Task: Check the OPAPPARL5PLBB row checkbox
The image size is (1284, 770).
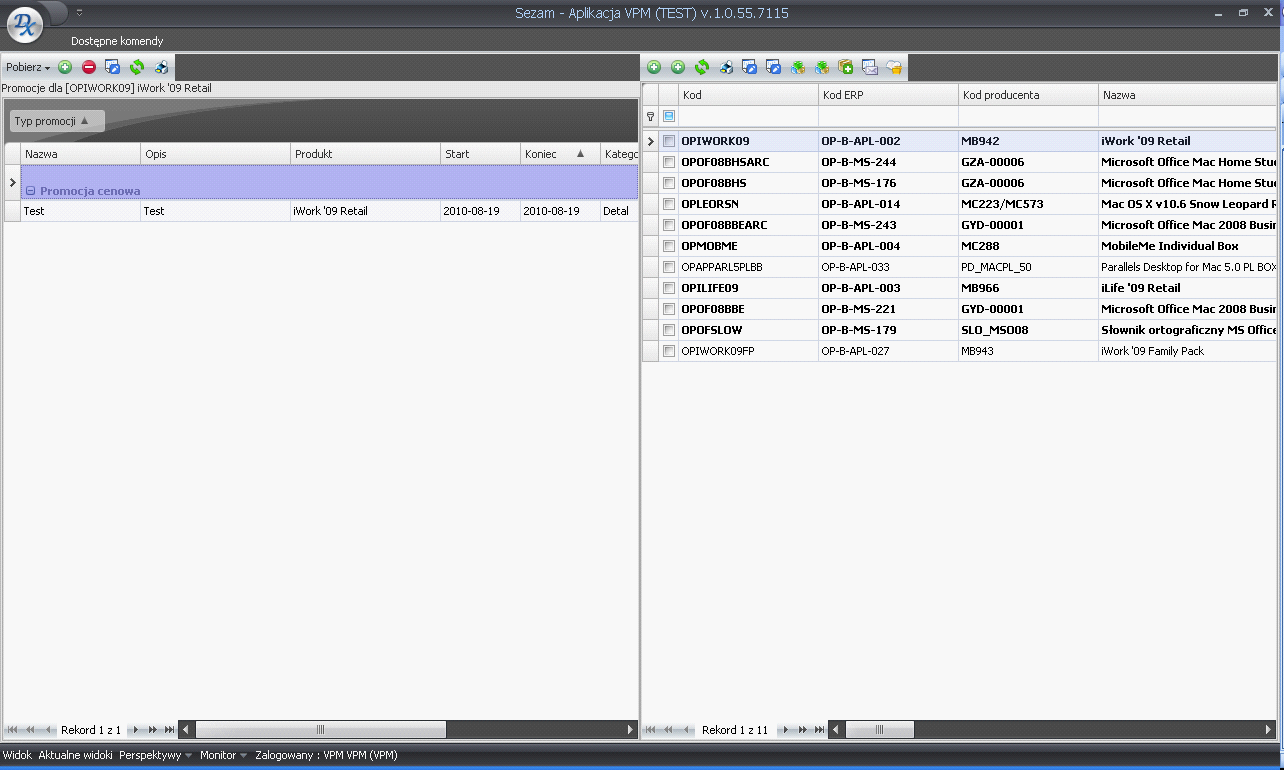Action: 669,267
